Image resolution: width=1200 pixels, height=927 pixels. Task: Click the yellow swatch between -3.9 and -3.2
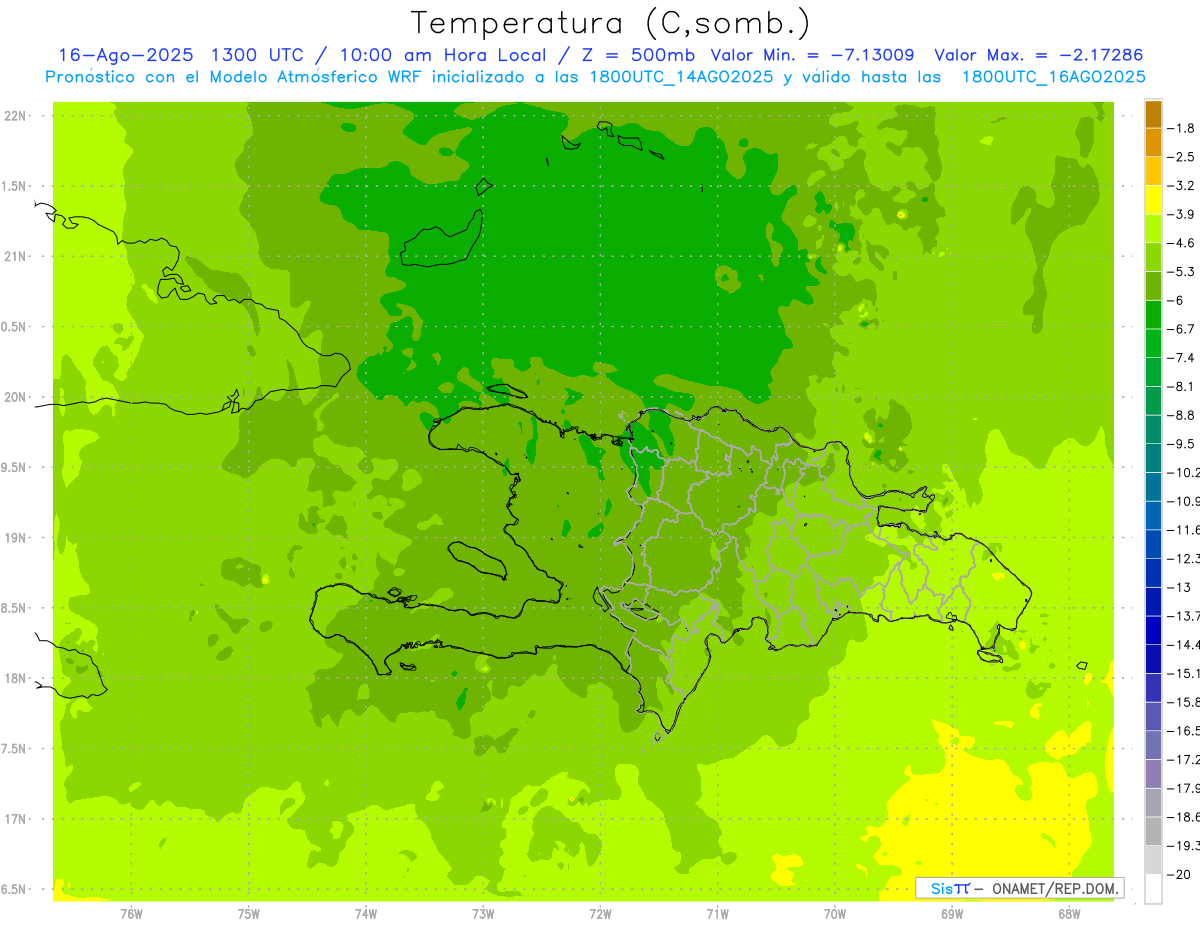pyautogui.click(x=1153, y=200)
